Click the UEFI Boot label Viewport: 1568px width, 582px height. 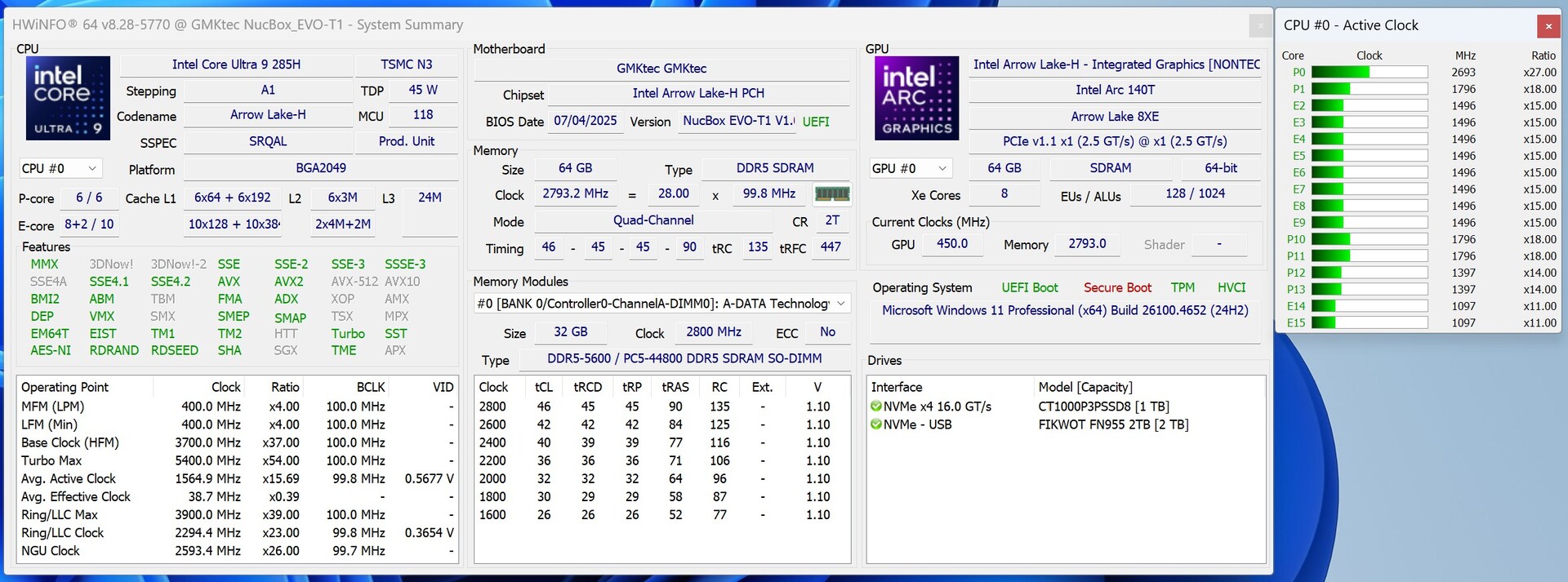pyautogui.click(x=1030, y=287)
